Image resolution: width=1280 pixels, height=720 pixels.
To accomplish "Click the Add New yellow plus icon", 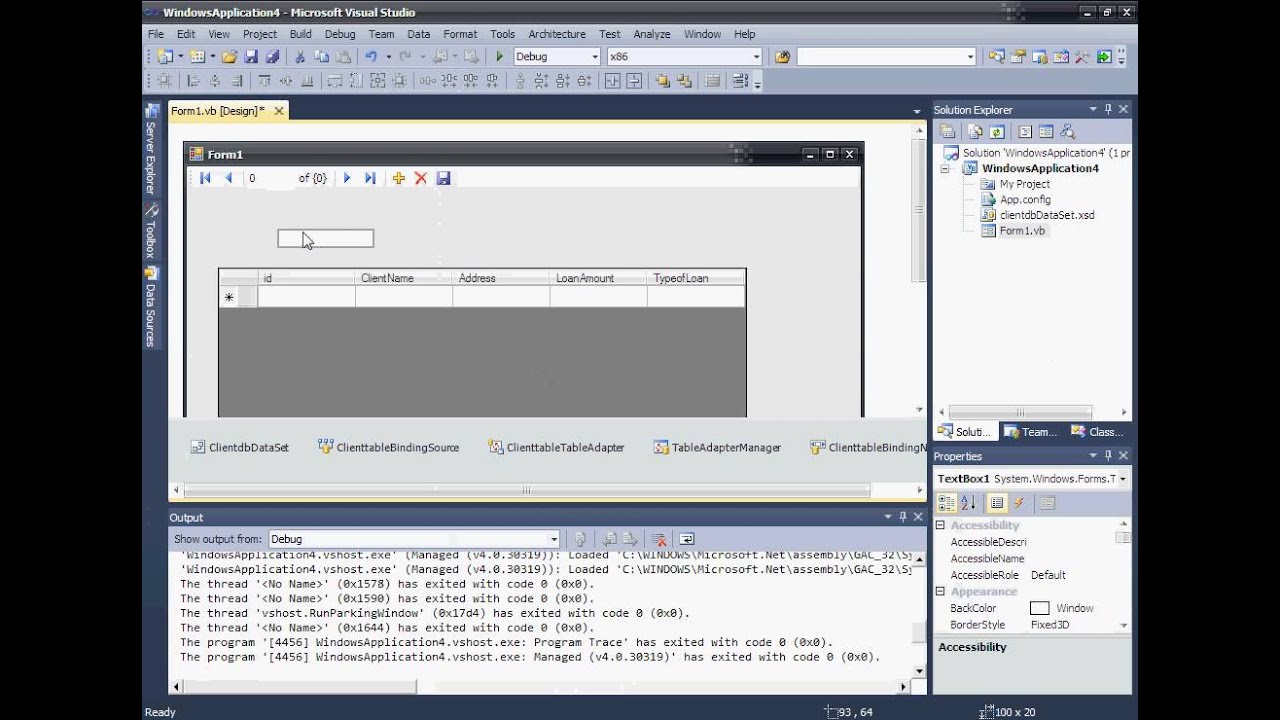I will pos(398,178).
